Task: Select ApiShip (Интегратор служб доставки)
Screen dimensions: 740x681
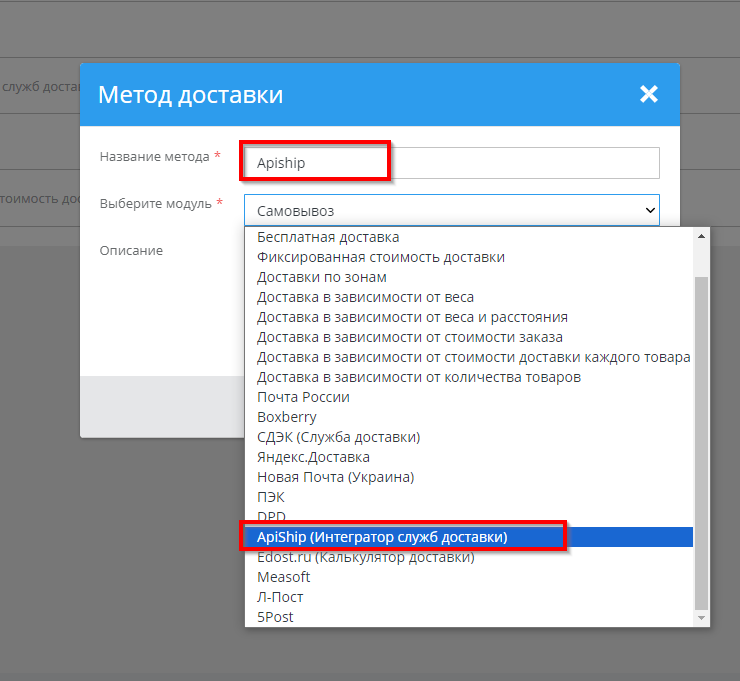Action: (x=382, y=537)
